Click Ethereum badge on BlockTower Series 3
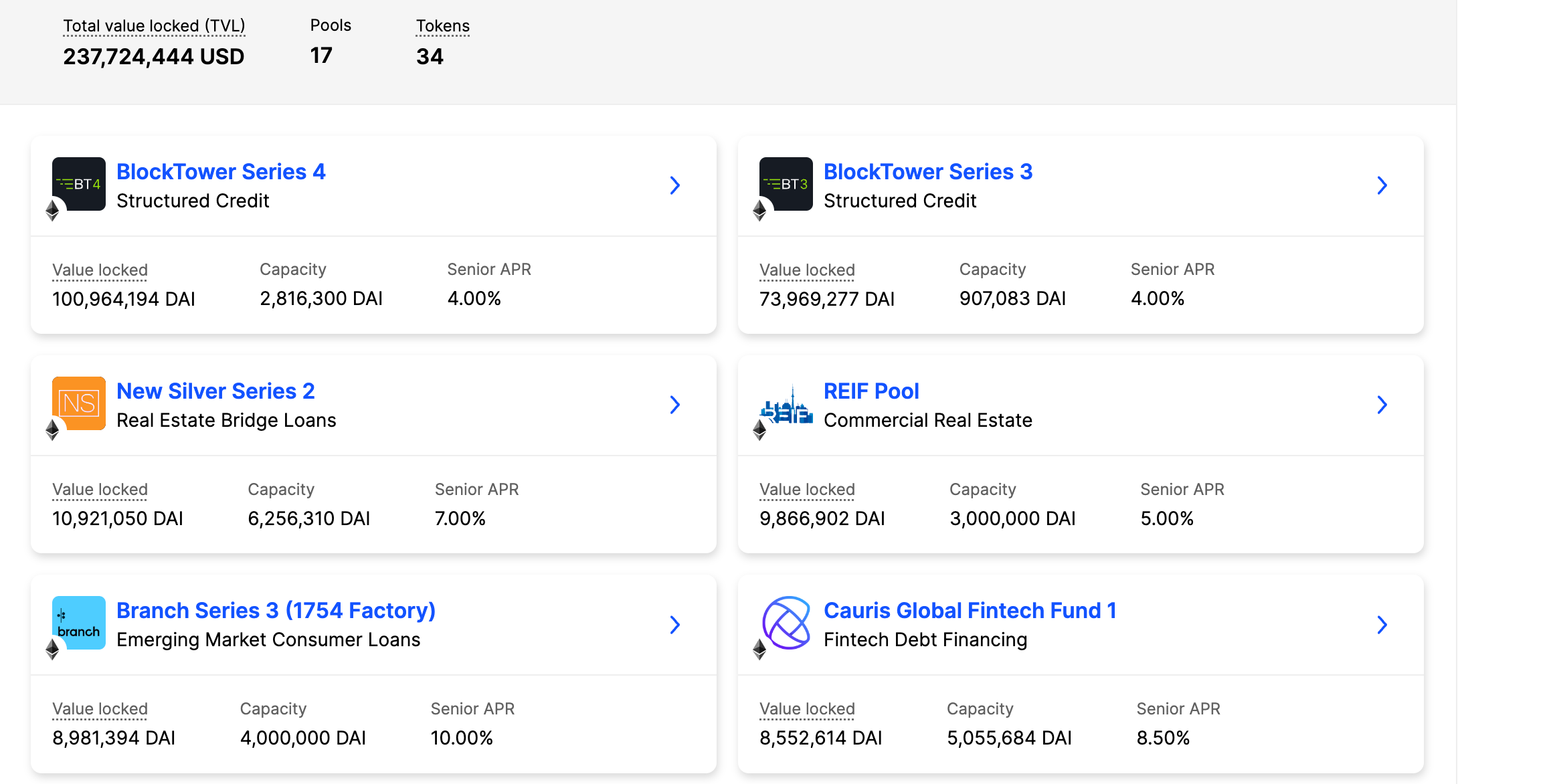This screenshot has width=1551, height=784. pyautogui.click(x=760, y=211)
